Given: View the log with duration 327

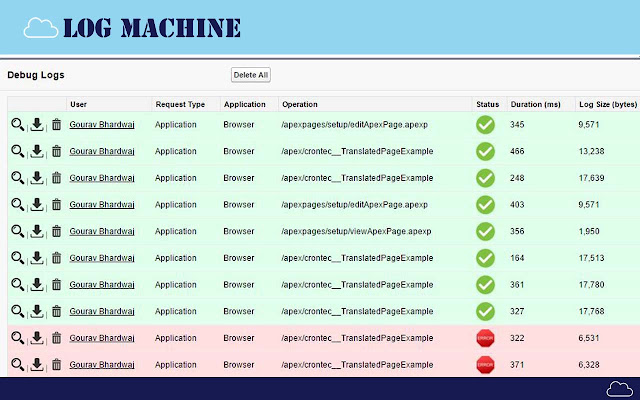Looking at the screenshot, I should pos(18,311).
